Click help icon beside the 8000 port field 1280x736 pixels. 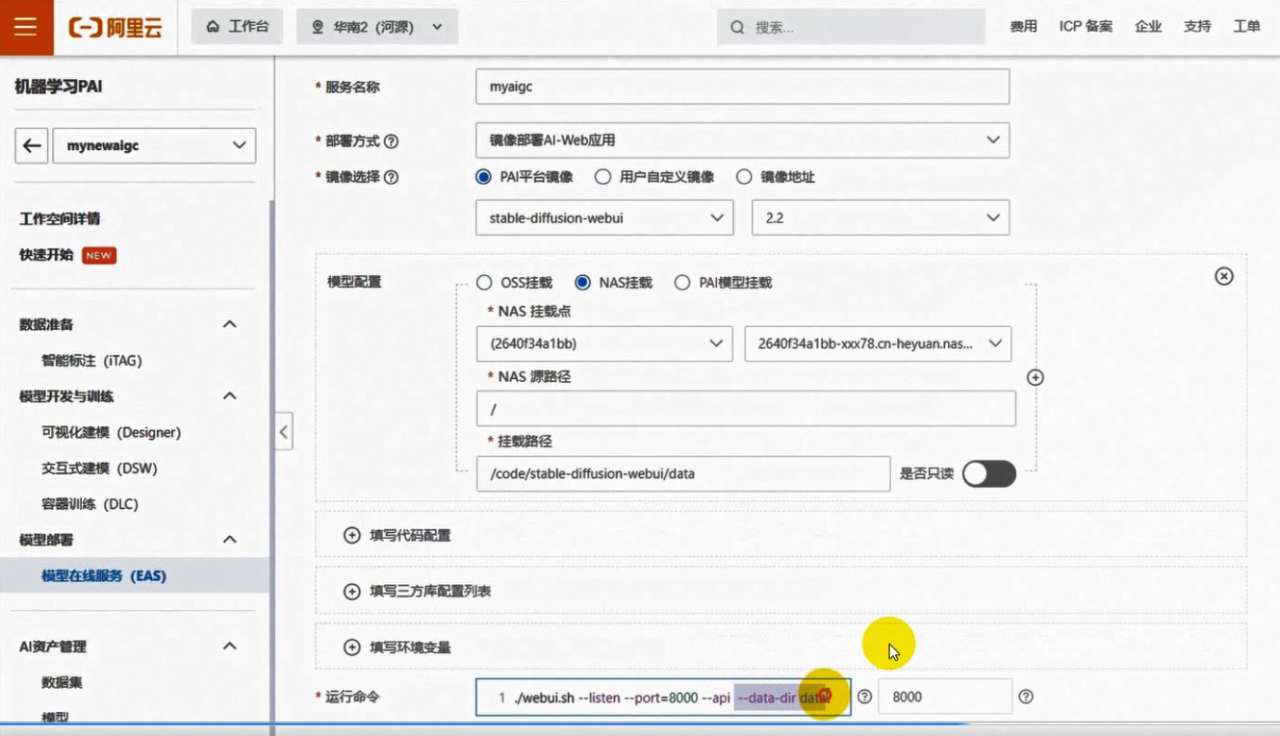click(x=1025, y=697)
